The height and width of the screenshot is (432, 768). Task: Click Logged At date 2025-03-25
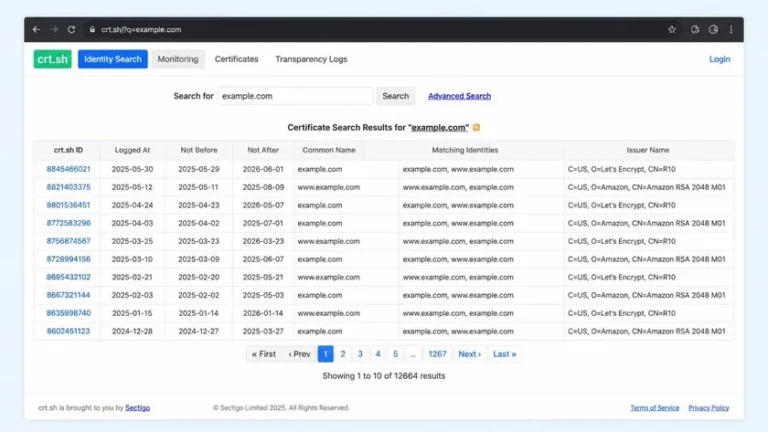(x=132, y=241)
